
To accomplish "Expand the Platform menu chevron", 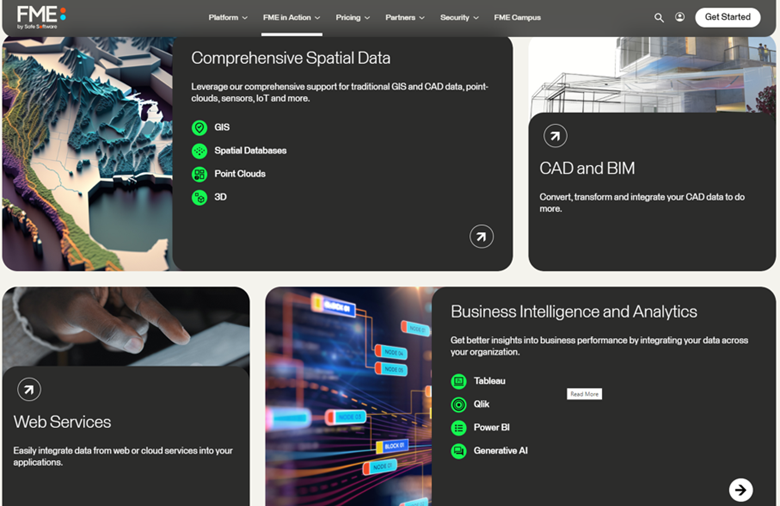I will [245, 18].
